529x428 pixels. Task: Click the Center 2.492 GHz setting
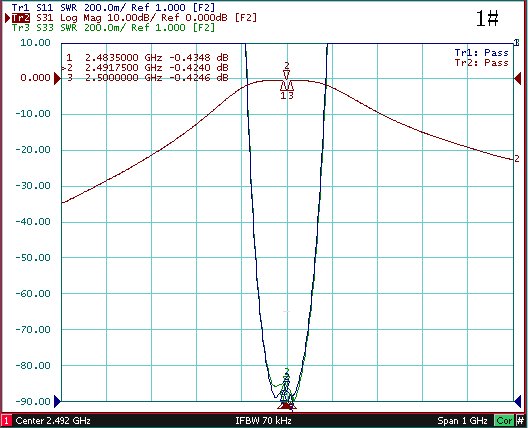tap(53, 421)
